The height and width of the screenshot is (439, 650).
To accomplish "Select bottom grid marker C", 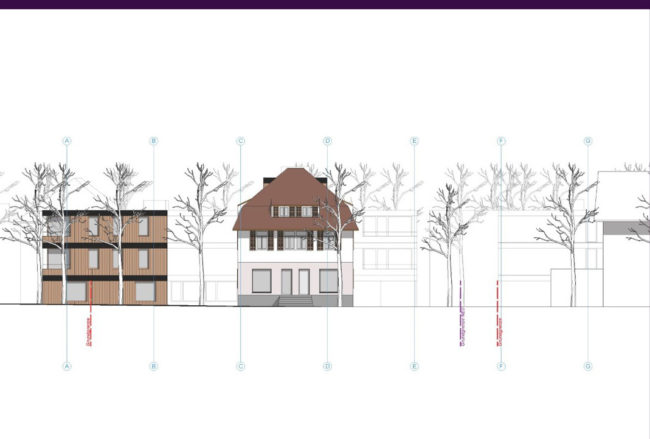I will [x=240, y=366].
